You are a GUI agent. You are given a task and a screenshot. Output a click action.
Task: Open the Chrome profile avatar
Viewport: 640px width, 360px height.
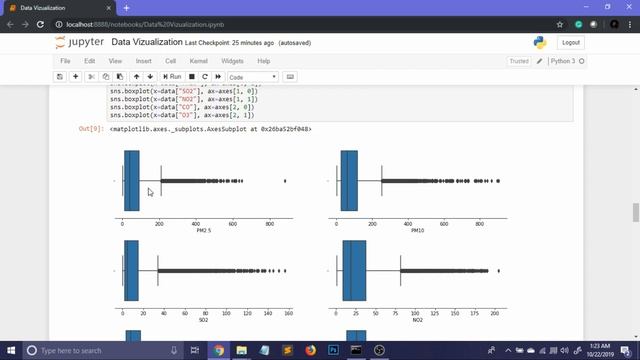coord(614,24)
